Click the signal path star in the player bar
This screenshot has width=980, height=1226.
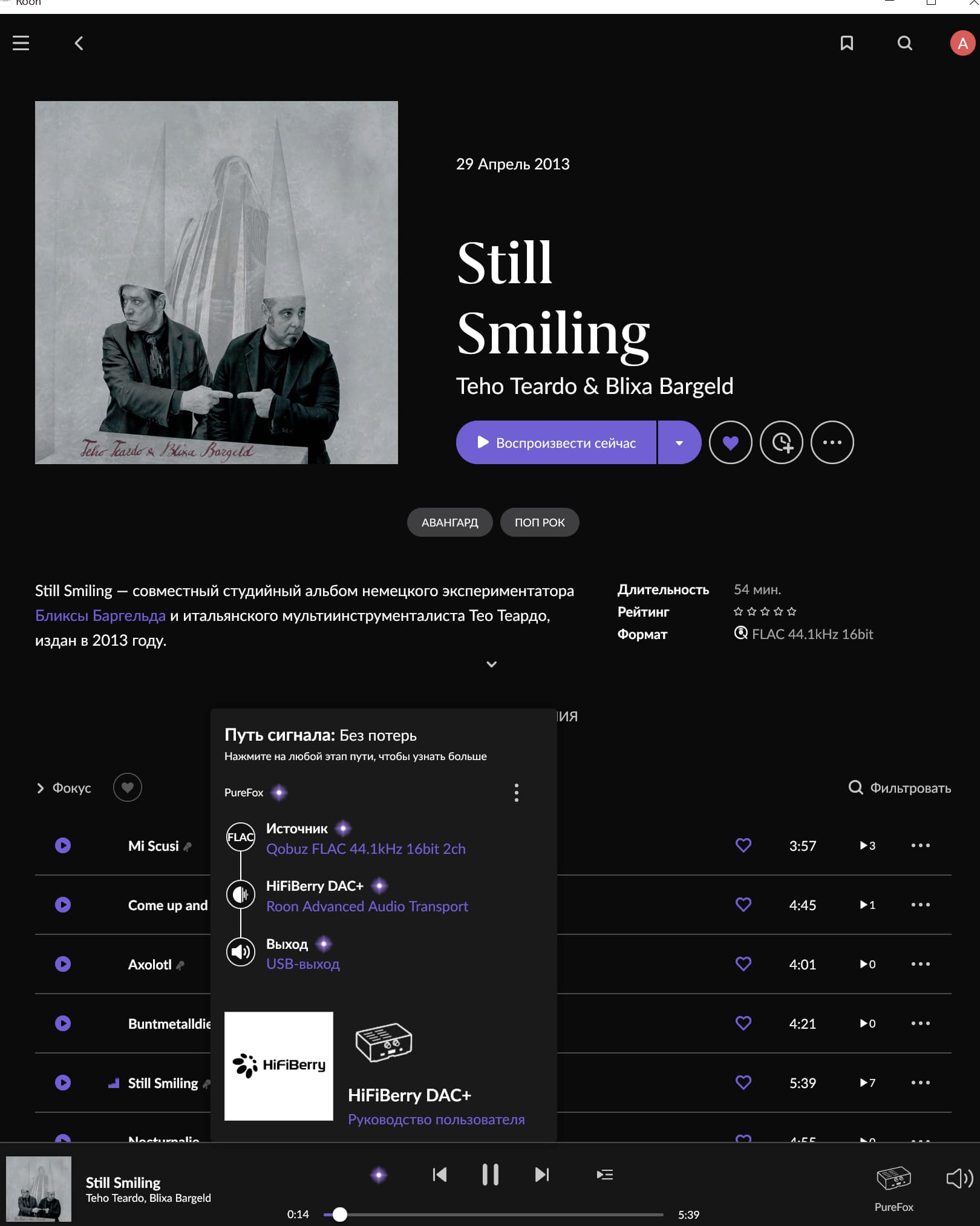pyautogui.click(x=379, y=1175)
